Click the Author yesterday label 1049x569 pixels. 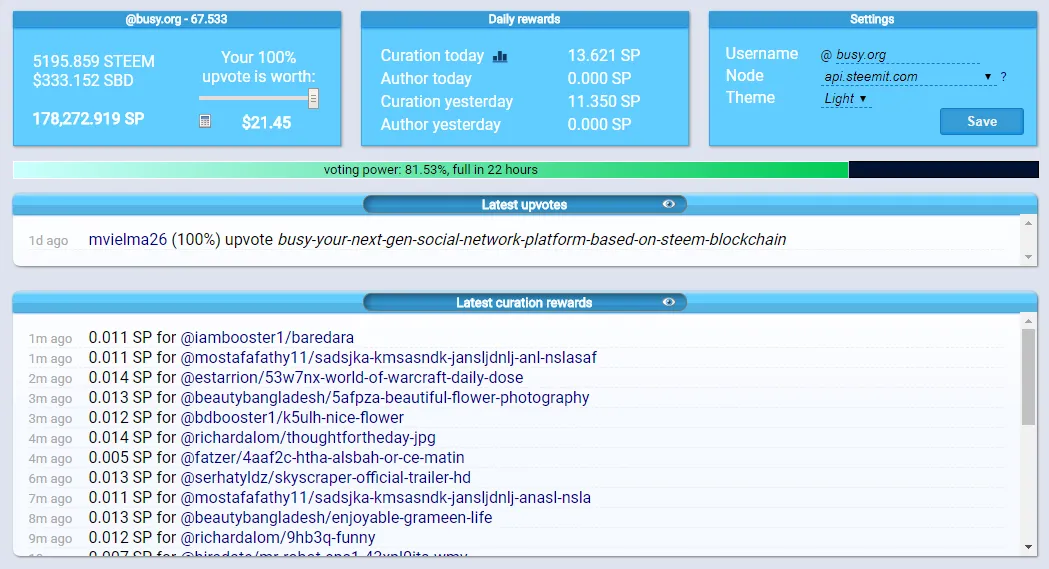tap(440, 124)
